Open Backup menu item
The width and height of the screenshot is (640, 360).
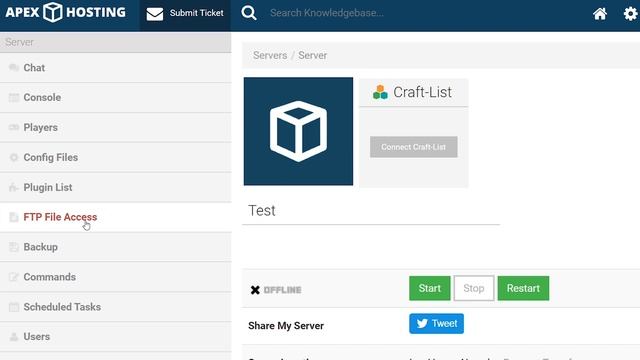click(x=116, y=247)
